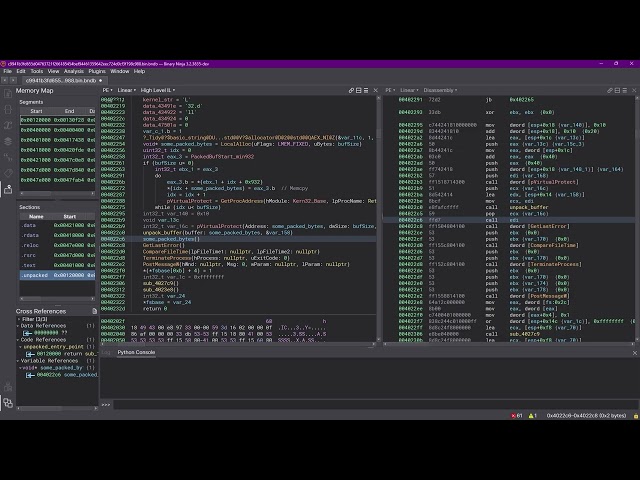
Task: Click the Segments table horizontal scrollbar
Action: click(x=58, y=193)
